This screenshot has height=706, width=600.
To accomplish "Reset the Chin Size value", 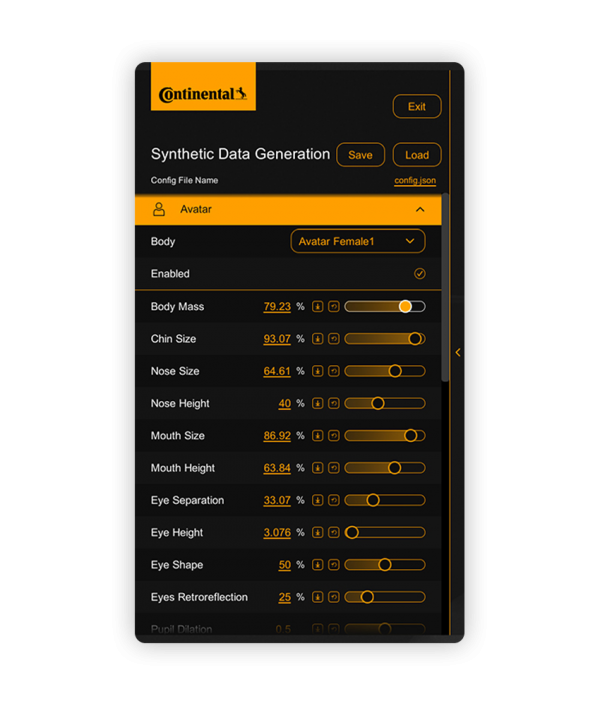I will coord(333,339).
